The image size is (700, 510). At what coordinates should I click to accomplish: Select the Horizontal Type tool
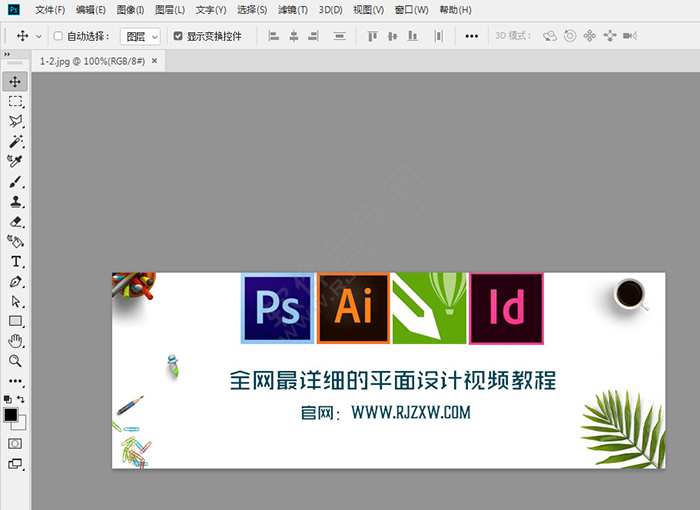[15, 261]
